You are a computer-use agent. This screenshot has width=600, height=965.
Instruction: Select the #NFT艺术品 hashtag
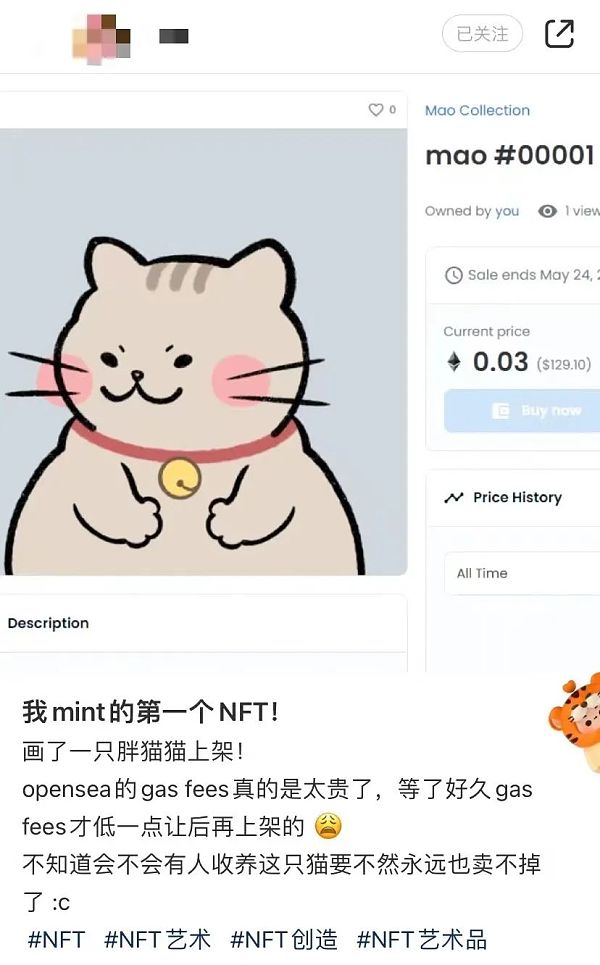tap(422, 940)
